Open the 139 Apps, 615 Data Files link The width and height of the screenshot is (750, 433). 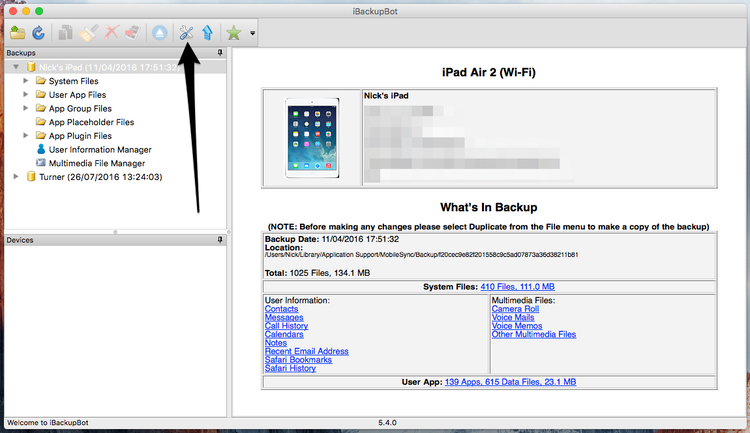pos(510,382)
